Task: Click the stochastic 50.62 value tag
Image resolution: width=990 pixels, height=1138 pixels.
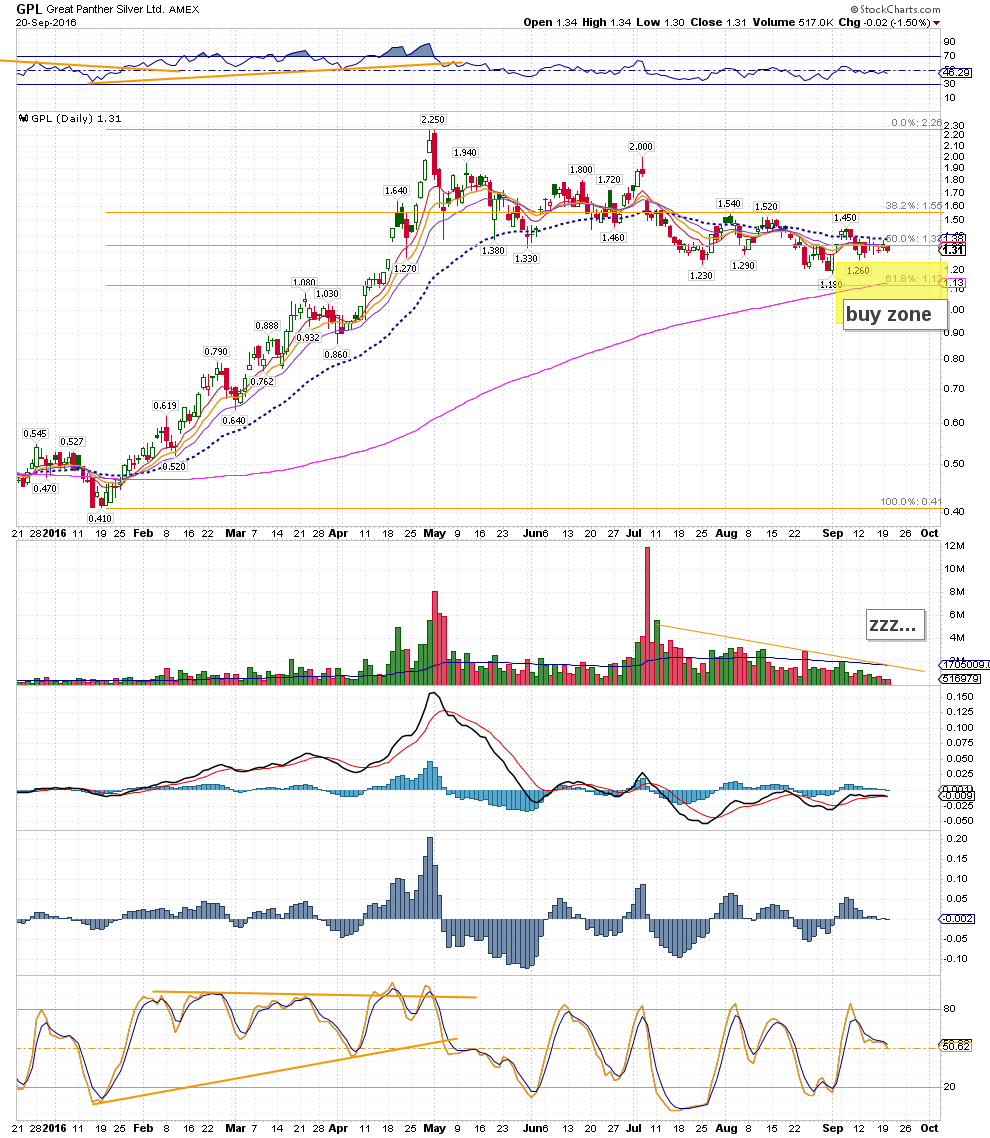Action: (956, 1046)
